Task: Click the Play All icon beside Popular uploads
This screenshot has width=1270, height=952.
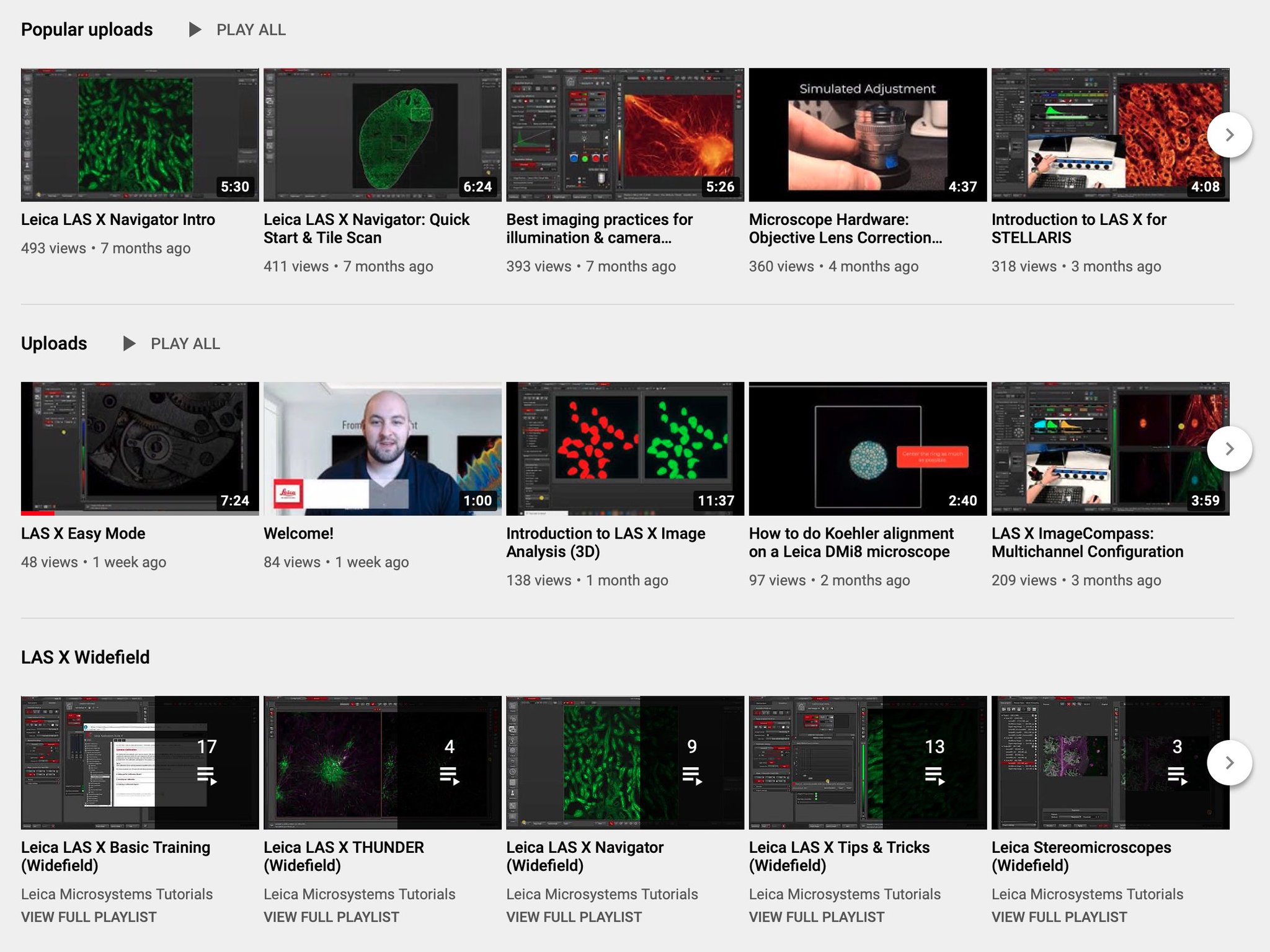Action: pos(195,30)
